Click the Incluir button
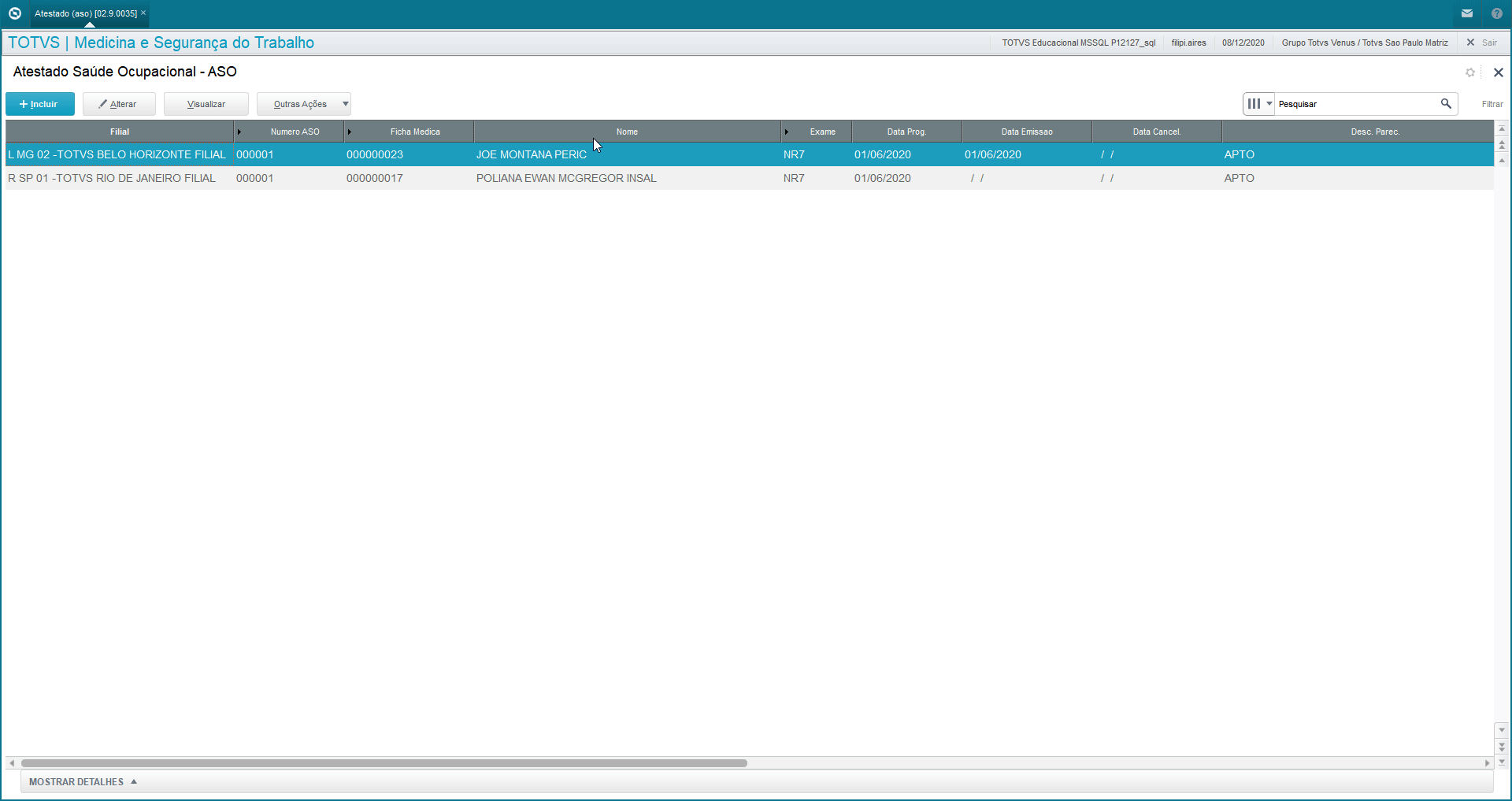The height and width of the screenshot is (801, 1512). point(40,104)
